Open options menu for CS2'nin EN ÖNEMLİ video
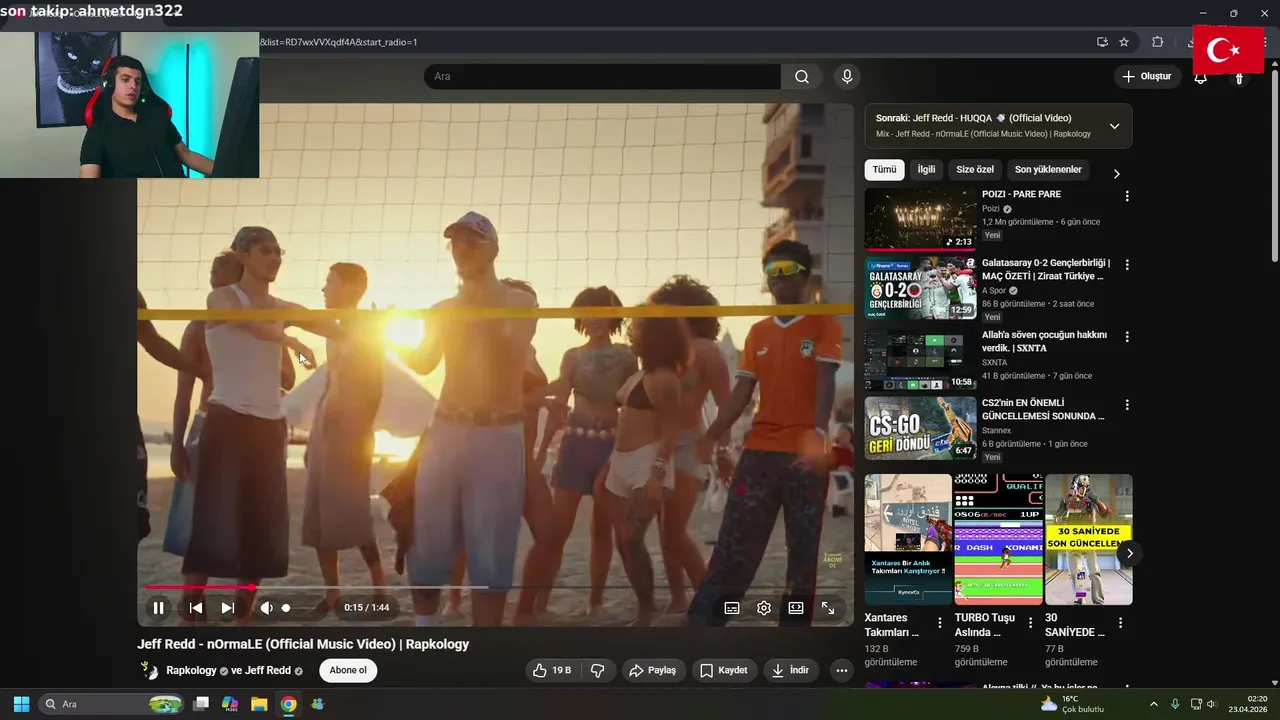1280x720 pixels. tap(1127, 405)
